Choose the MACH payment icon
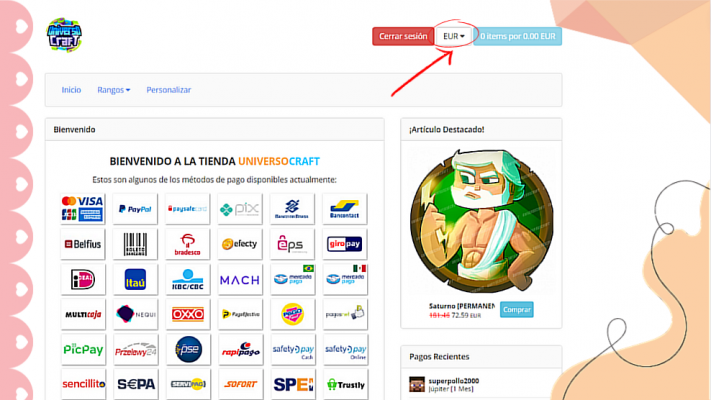 [x=240, y=279]
